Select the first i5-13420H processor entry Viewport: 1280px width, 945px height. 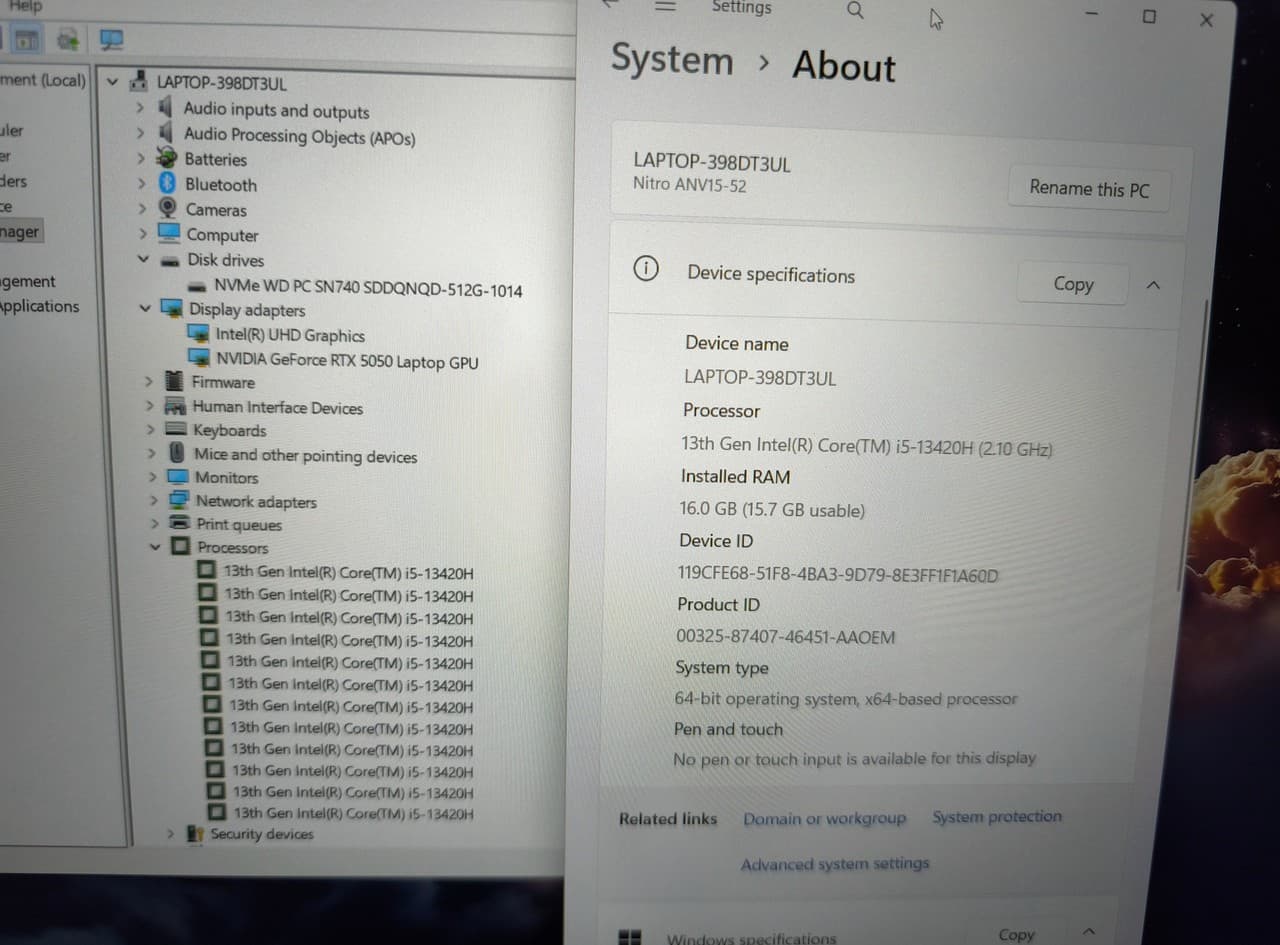(x=348, y=572)
